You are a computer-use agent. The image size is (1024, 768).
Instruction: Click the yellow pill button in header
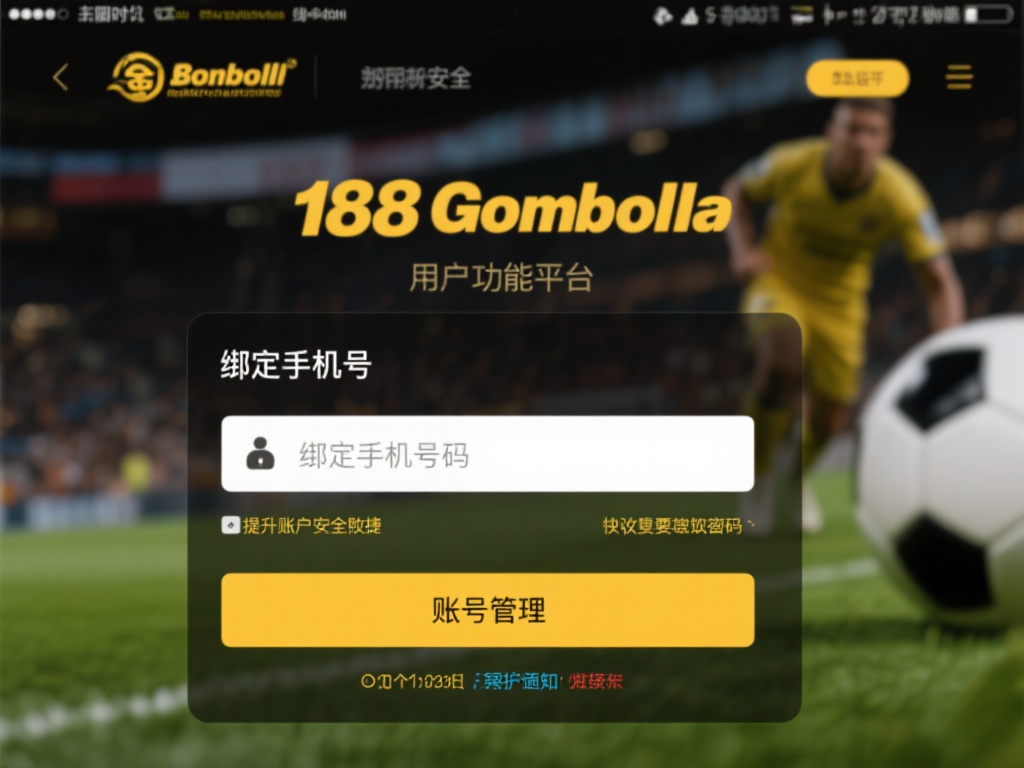point(857,78)
